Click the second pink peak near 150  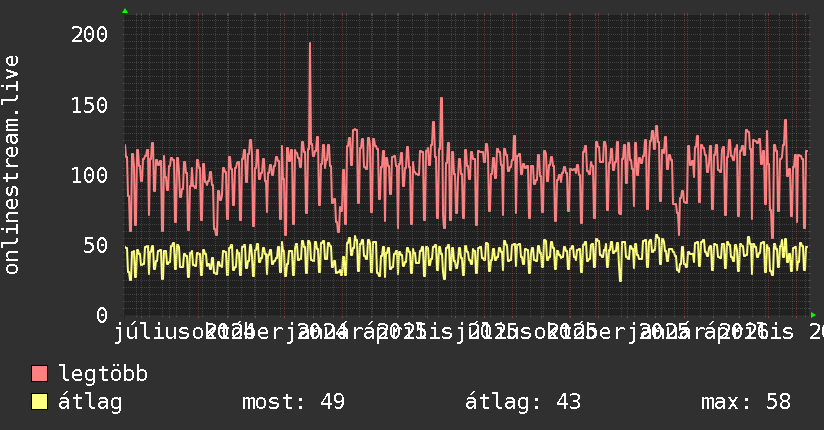click(x=441, y=100)
